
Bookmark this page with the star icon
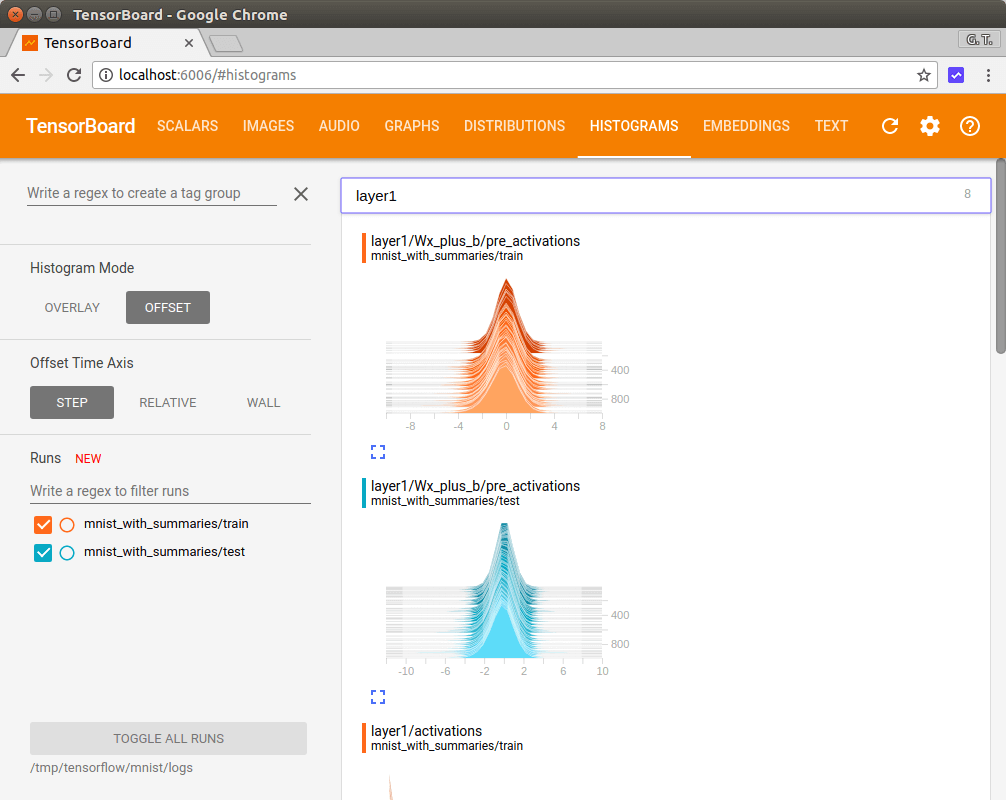pos(923,75)
